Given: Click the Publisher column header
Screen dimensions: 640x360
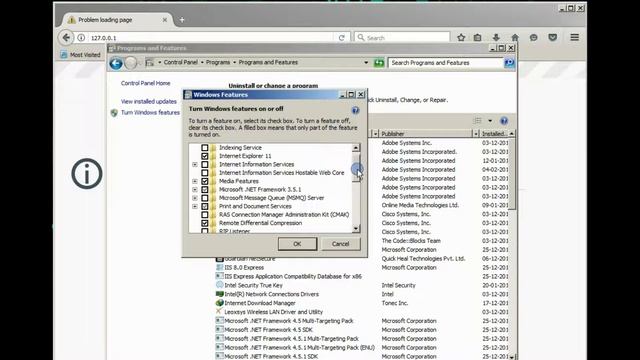Looking at the screenshot, I should (x=426, y=133).
